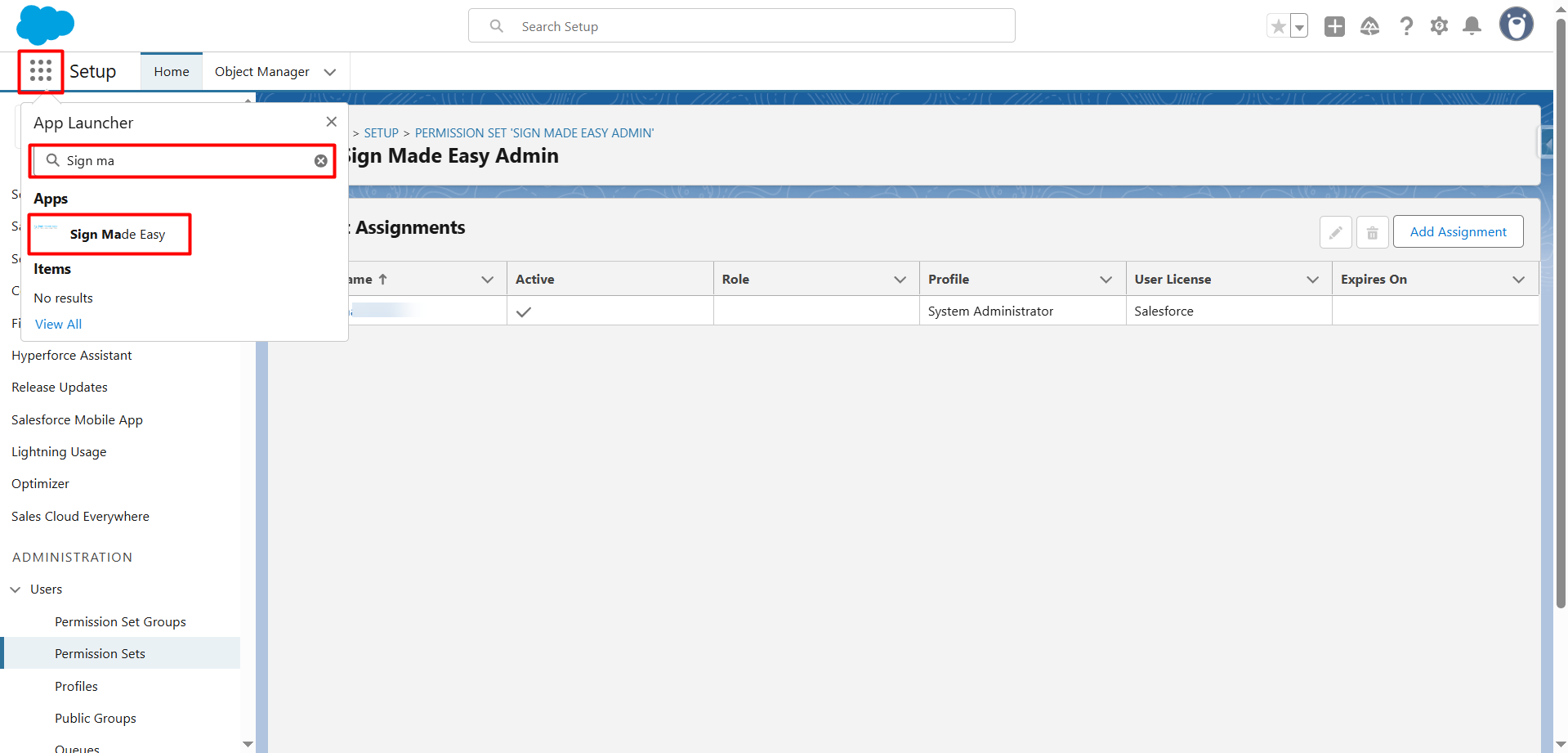Open the Name column menu chevron
Viewport: 1568px width, 753px height.
pyautogui.click(x=488, y=280)
